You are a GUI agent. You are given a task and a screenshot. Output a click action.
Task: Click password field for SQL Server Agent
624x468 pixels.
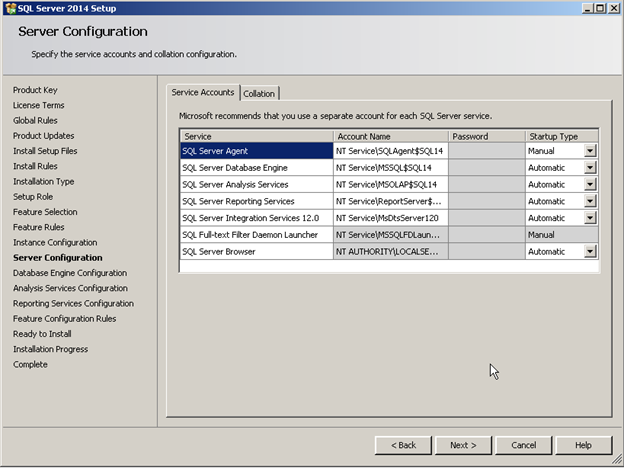click(x=487, y=151)
